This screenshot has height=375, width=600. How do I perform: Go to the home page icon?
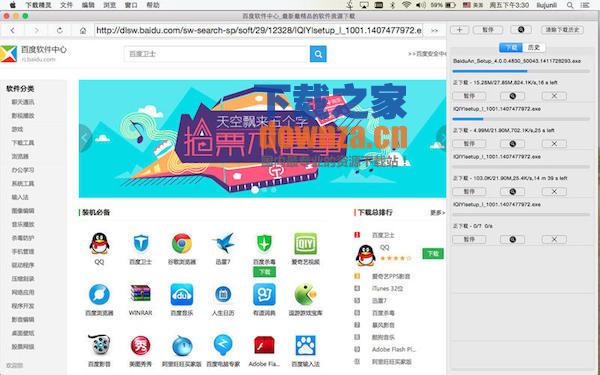tap(83, 31)
